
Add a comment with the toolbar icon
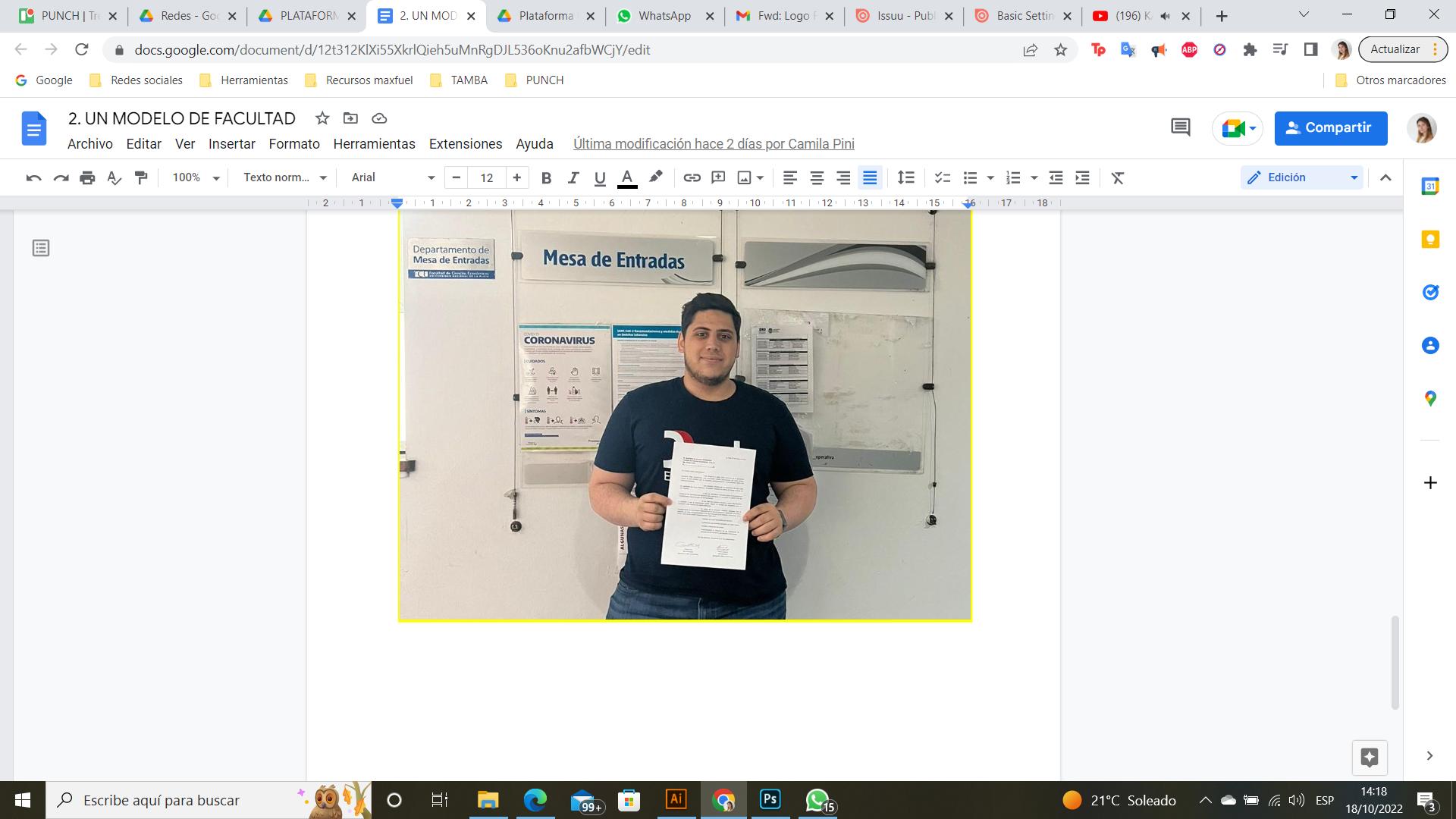(718, 177)
